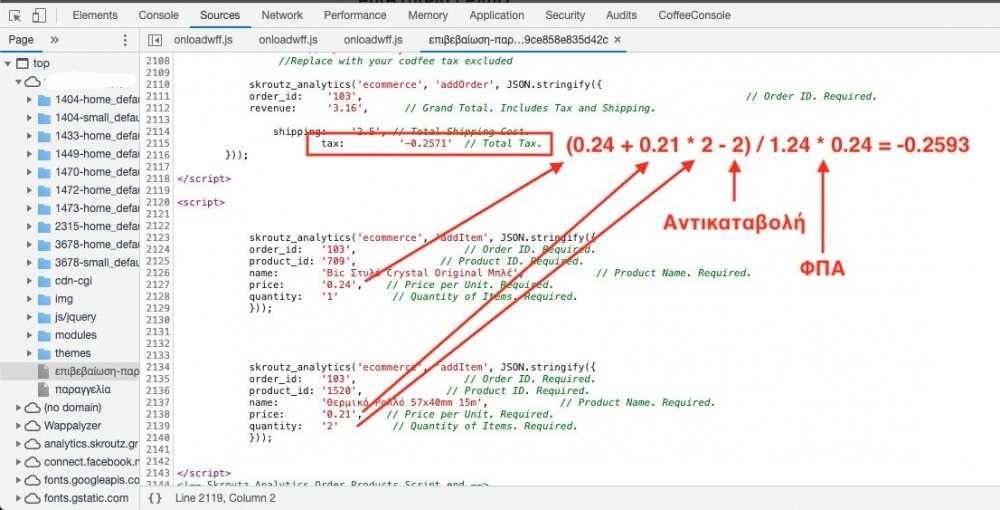Click line number 2139 in gutter

tap(158, 426)
